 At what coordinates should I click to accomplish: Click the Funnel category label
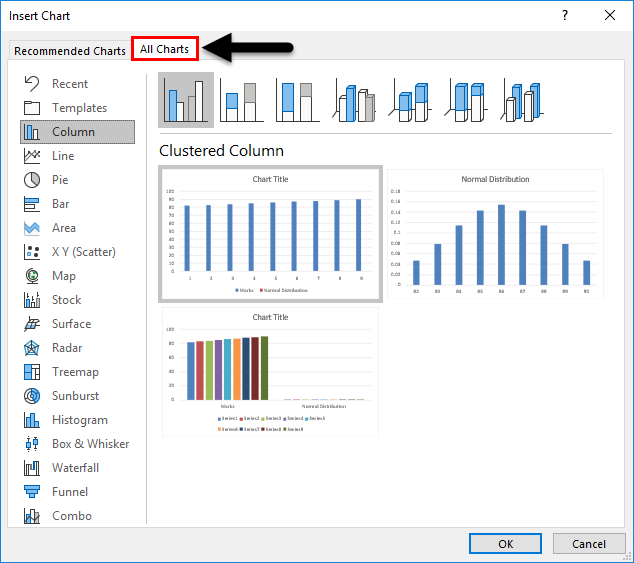[70, 492]
